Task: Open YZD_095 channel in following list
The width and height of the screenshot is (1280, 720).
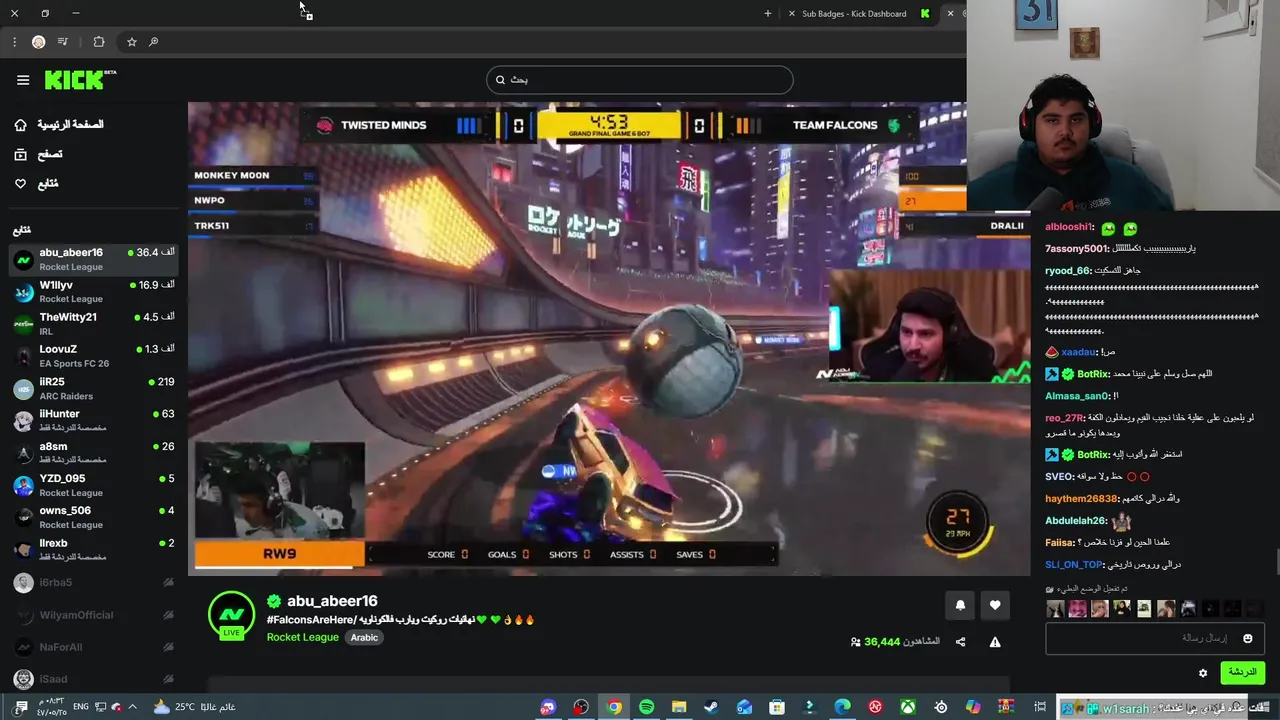Action: click(x=93, y=485)
